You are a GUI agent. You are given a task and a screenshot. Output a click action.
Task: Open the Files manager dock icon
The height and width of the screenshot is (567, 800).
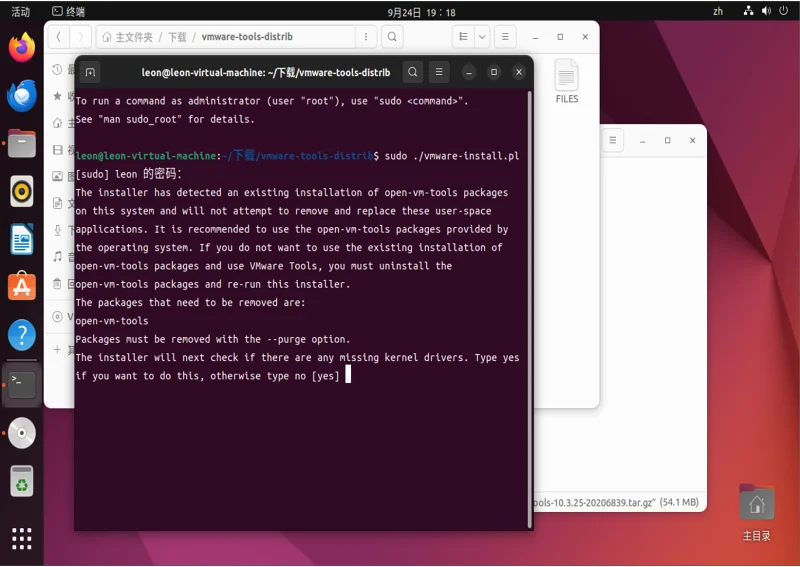coord(21,143)
